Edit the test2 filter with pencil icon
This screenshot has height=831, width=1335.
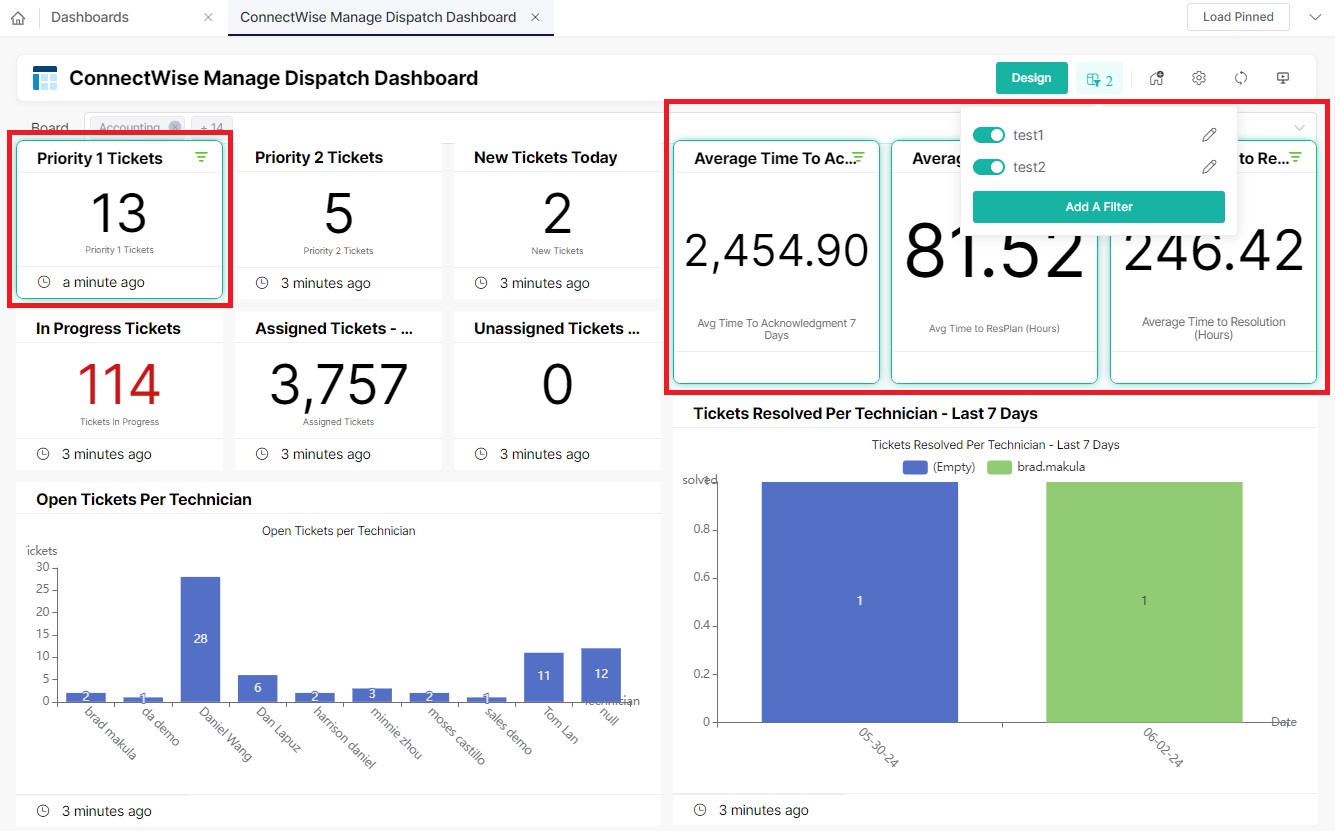[1209, 167]
